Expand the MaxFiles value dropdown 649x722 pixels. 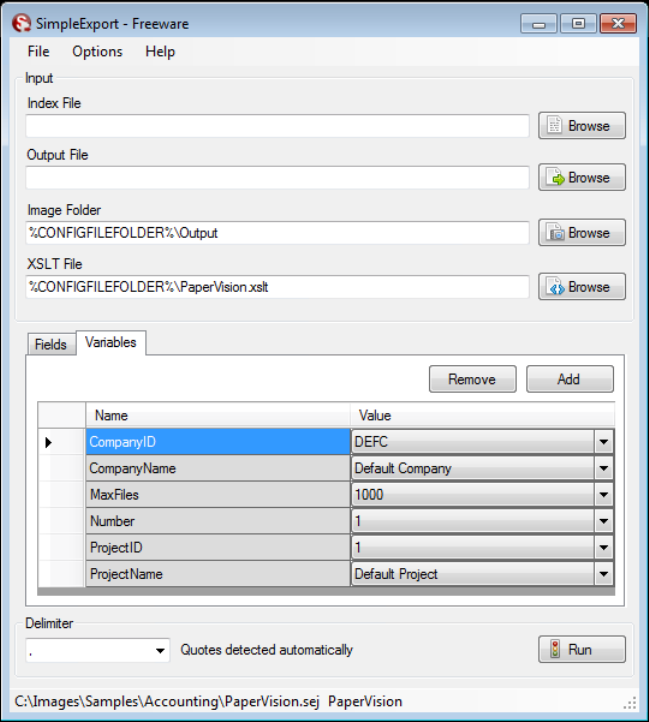pos(603,495)
